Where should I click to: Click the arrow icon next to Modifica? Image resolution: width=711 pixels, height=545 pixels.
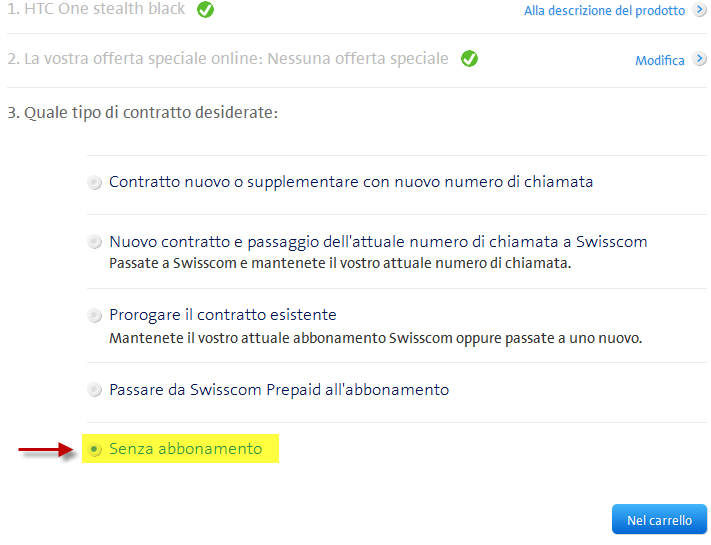(x=699, y=60)
